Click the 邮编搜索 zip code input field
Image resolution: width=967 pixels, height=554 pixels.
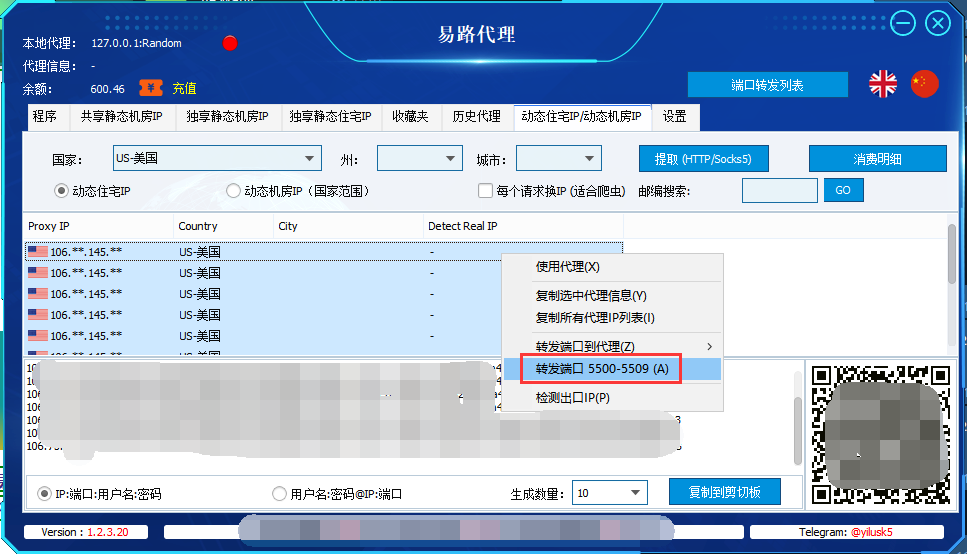pyautogui.click(x=779, y=191)
